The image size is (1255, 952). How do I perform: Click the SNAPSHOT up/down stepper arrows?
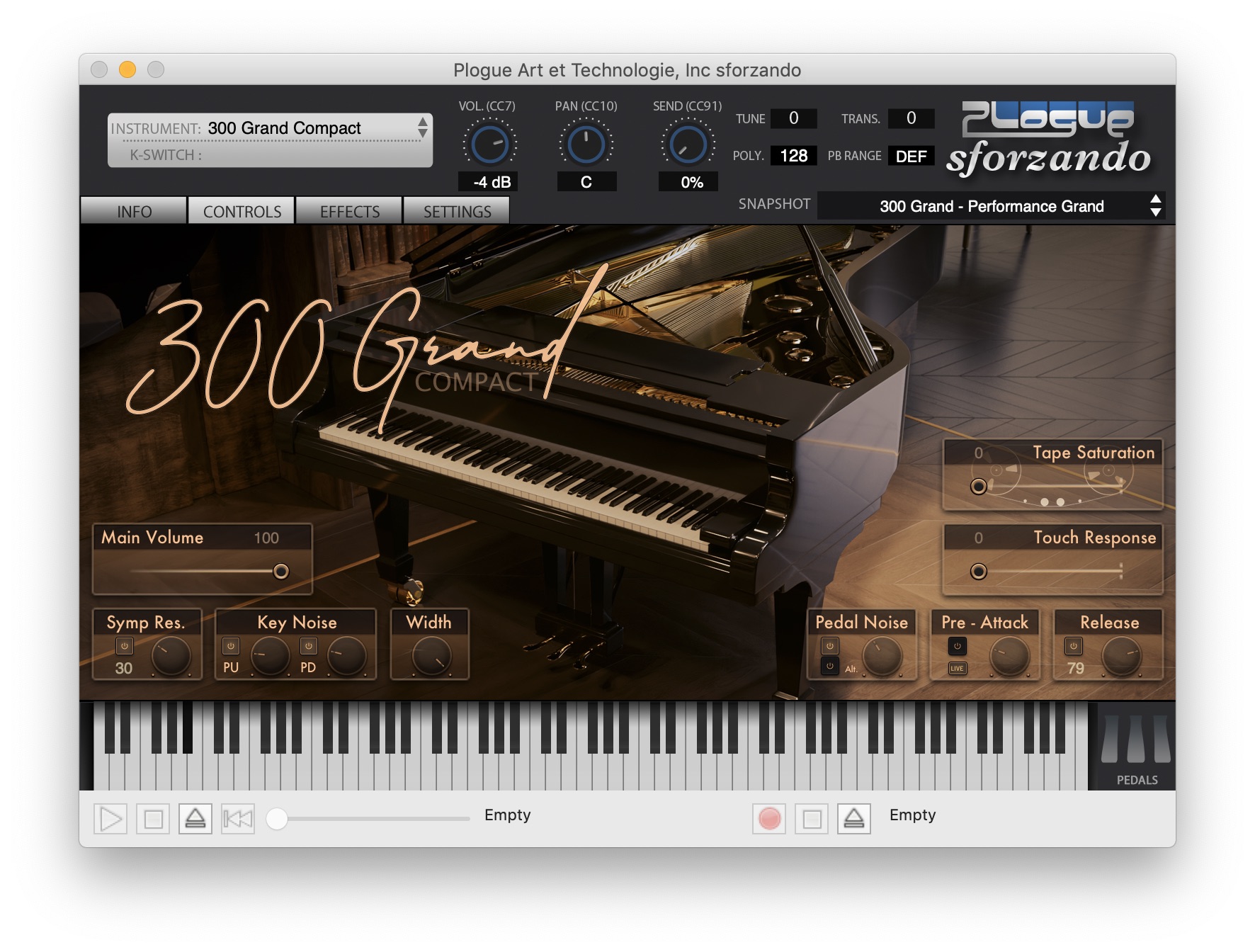(1155, 205)
